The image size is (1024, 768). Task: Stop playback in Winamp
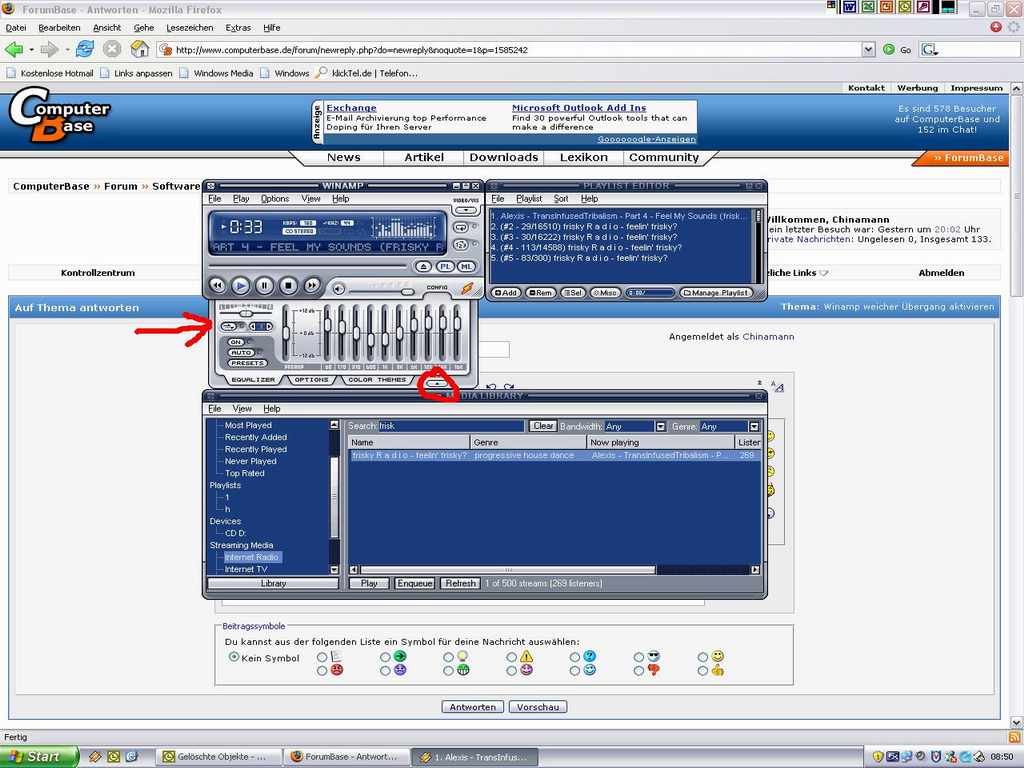tap(289, 285)
